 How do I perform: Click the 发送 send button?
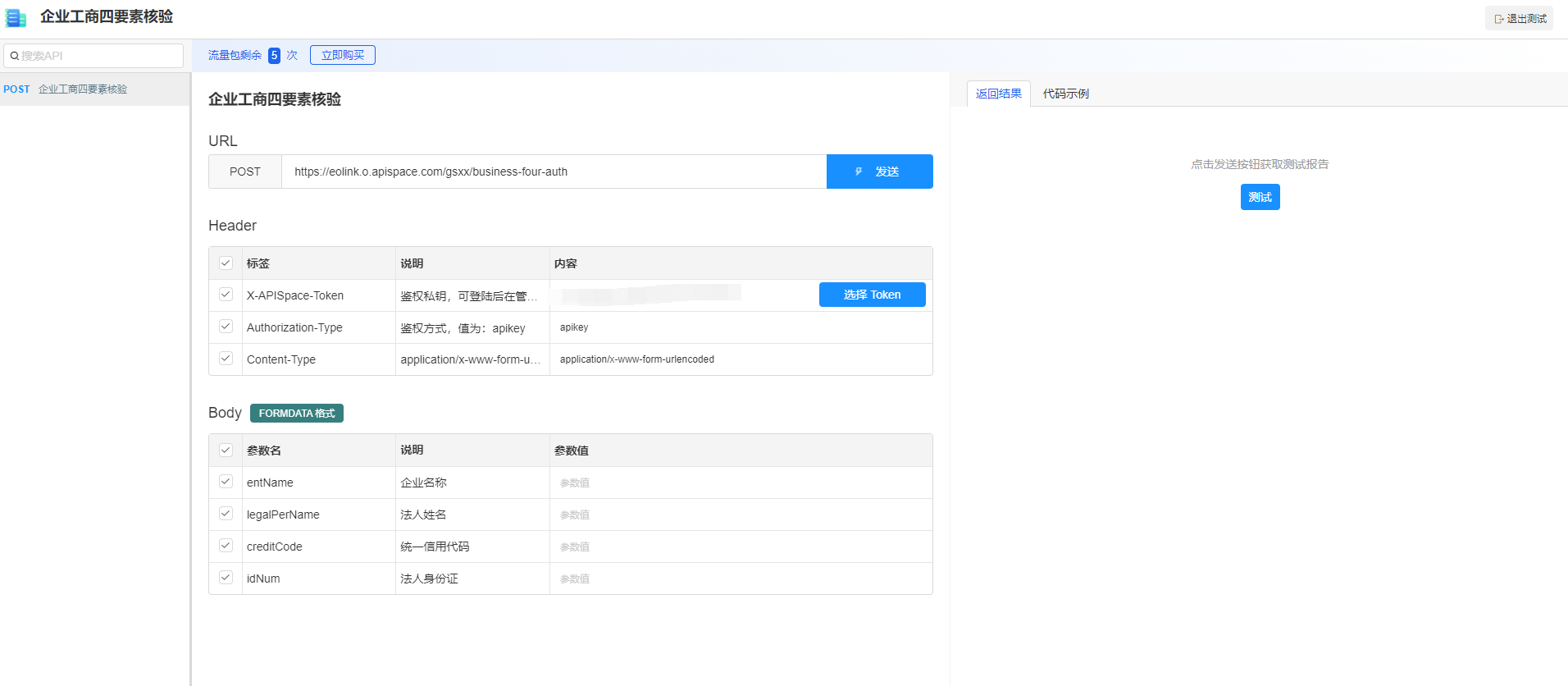879,171
